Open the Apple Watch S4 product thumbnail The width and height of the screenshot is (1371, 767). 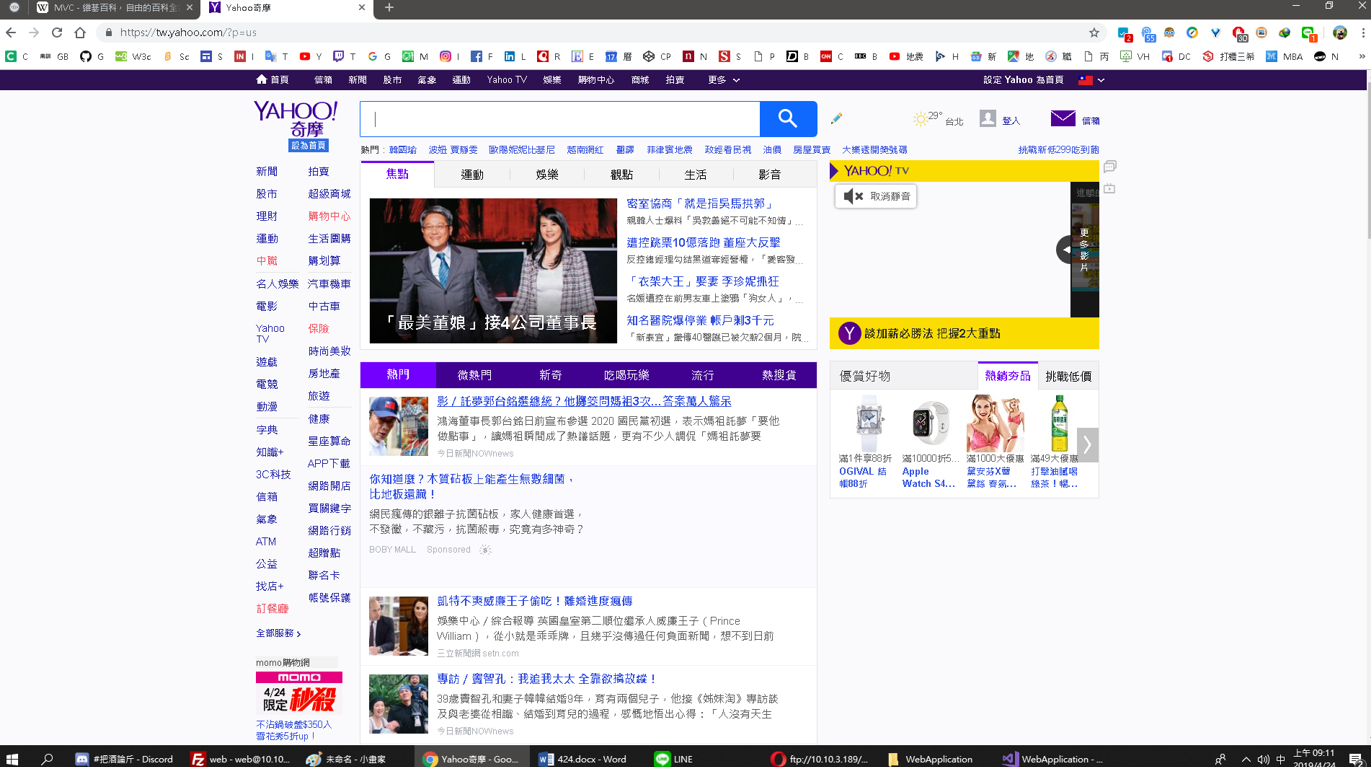929,422
